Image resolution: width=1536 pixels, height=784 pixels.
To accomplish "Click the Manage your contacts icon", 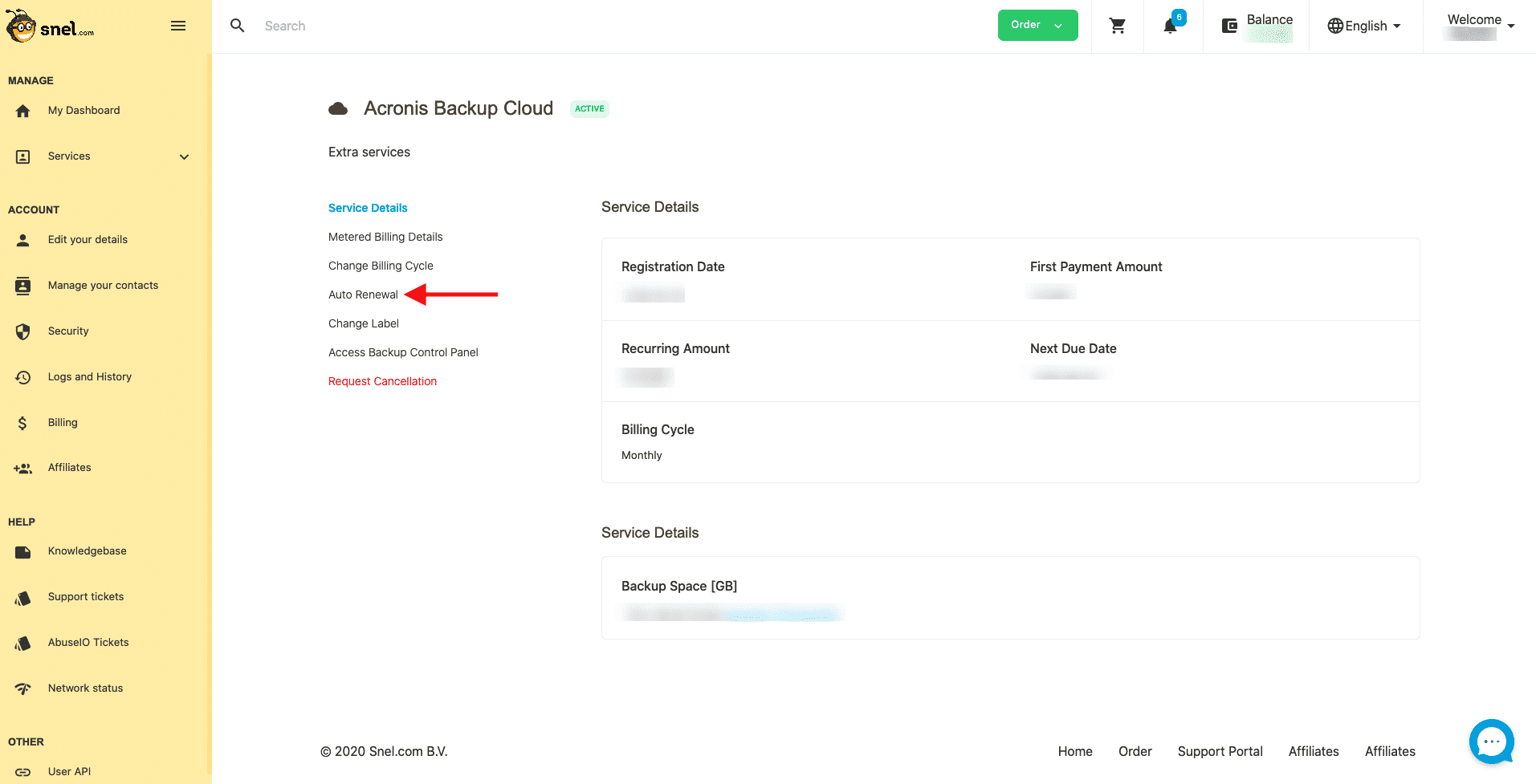I will coord(22,286).
